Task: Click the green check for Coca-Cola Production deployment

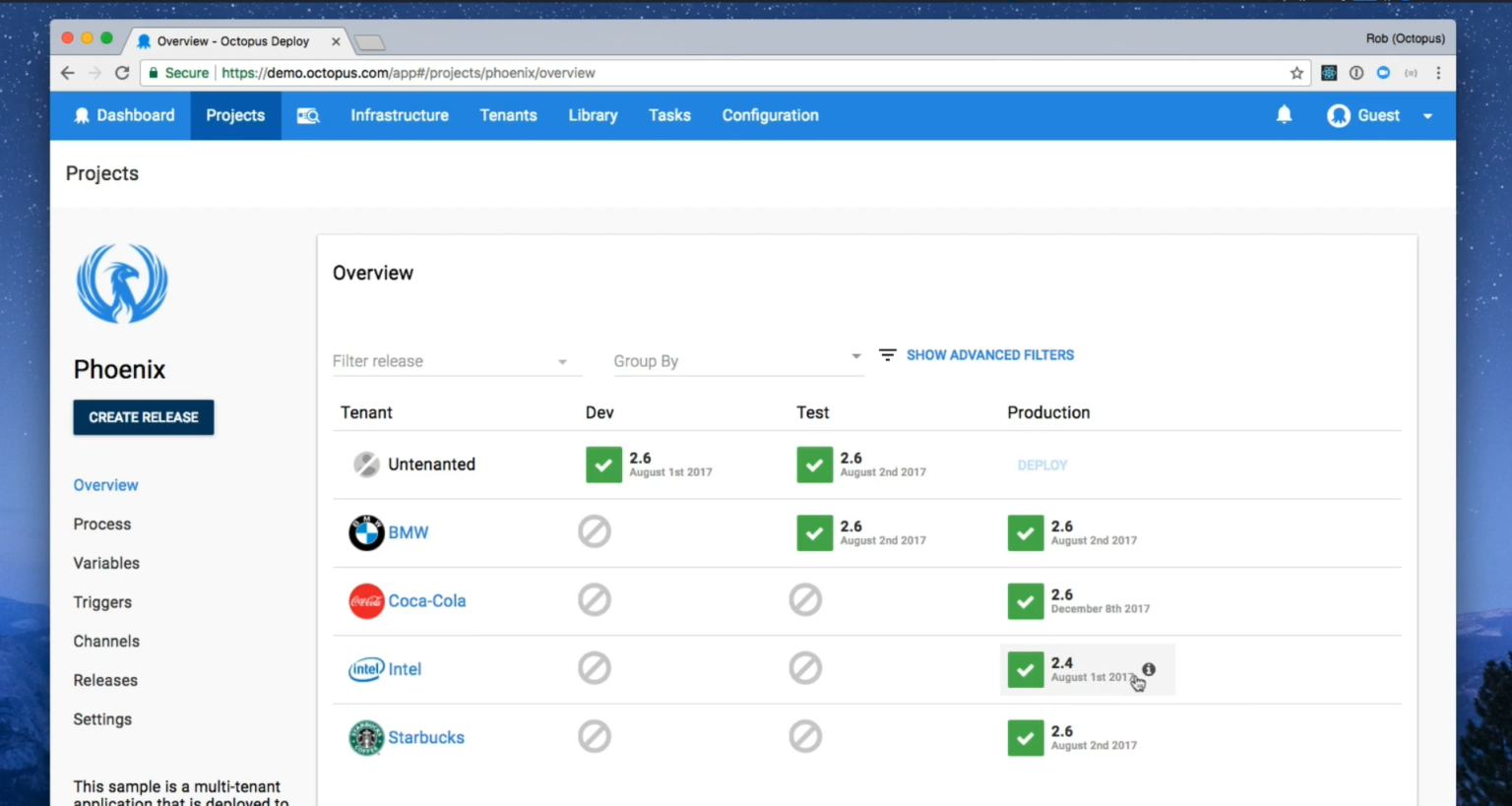Action: tap(1025, 601)
